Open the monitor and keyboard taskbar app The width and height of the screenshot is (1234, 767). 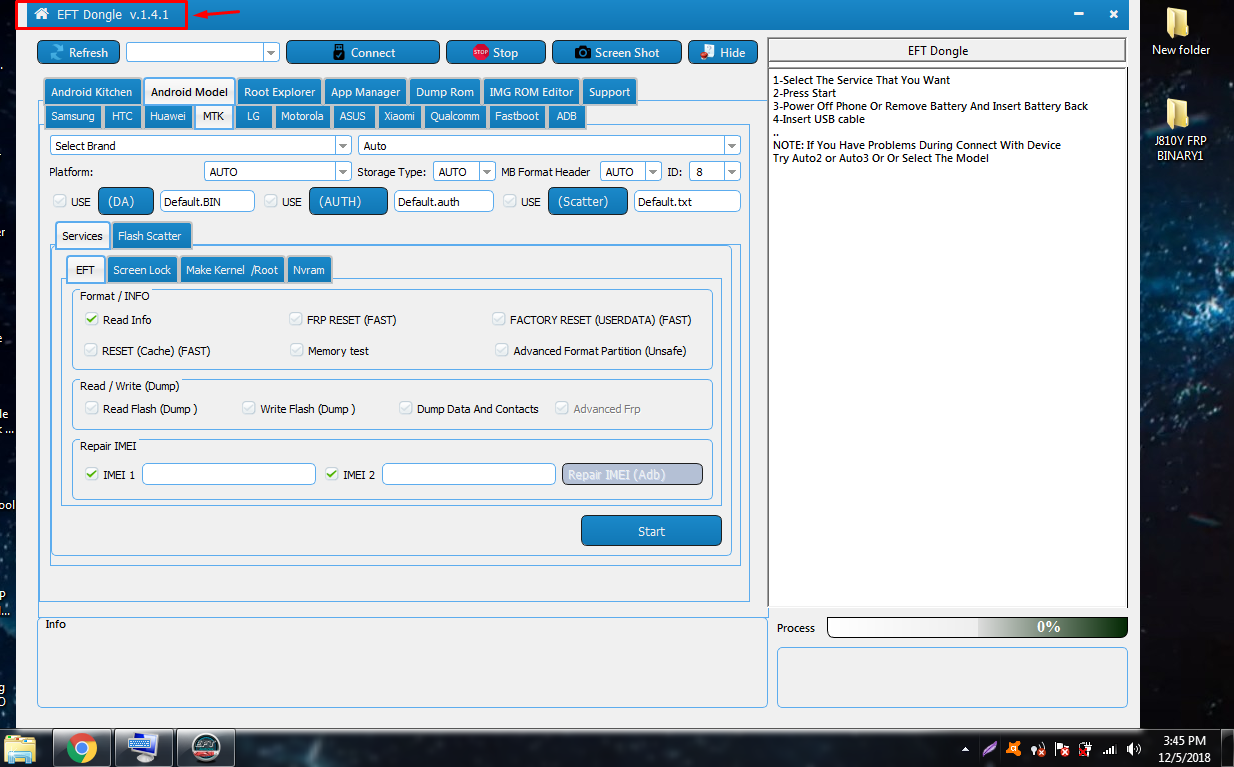(x=143, y=747)
